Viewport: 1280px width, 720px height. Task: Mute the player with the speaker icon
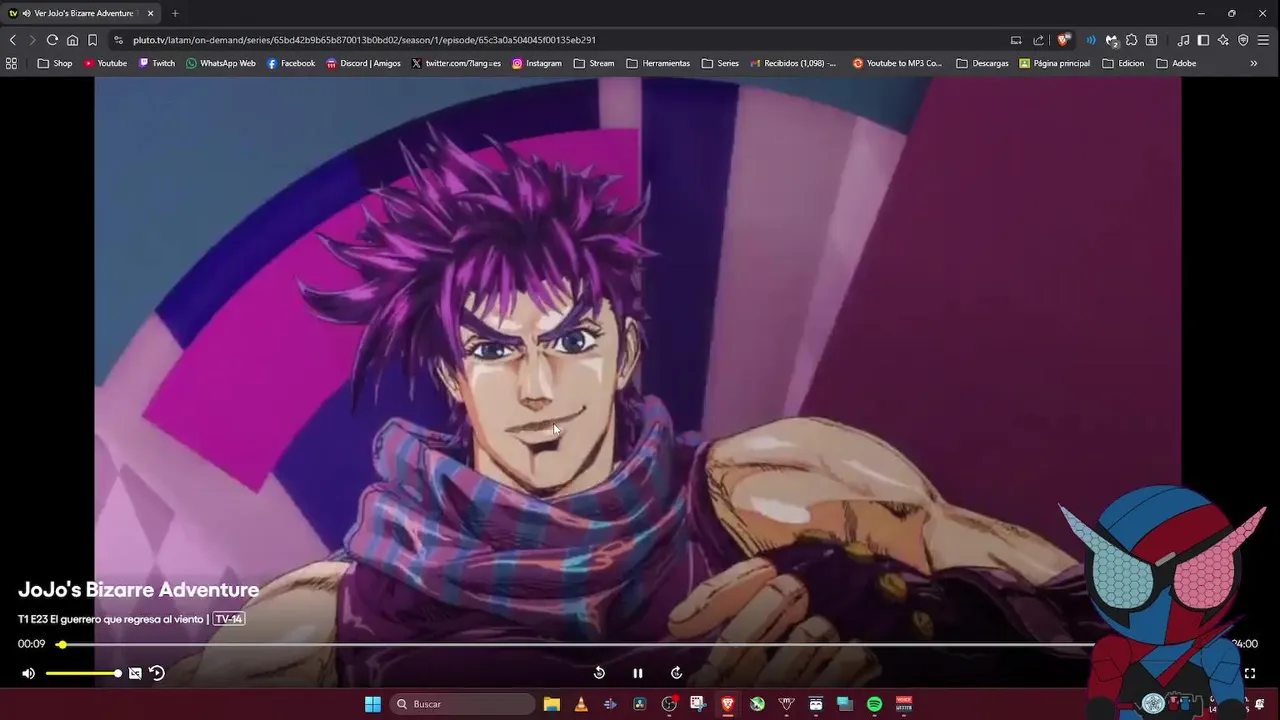(x=28, y=673)
